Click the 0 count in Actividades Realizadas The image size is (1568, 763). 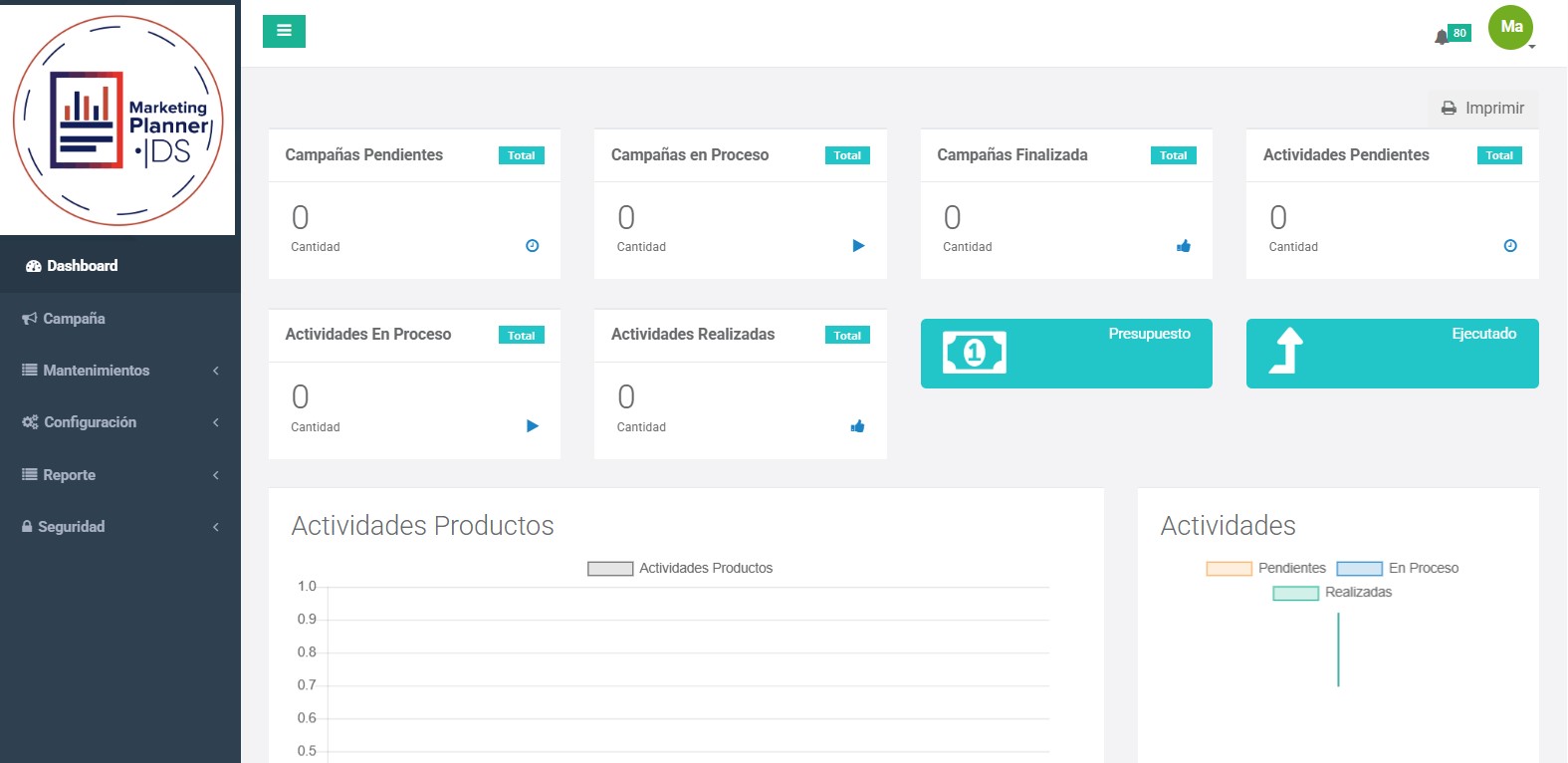626,397
